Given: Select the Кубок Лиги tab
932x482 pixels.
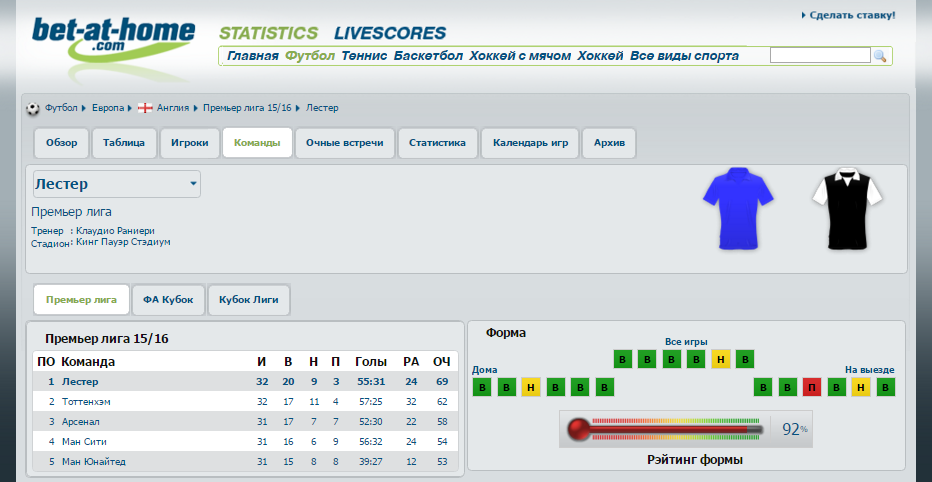Looking at the screenshot, I should [x=248, y=300].
